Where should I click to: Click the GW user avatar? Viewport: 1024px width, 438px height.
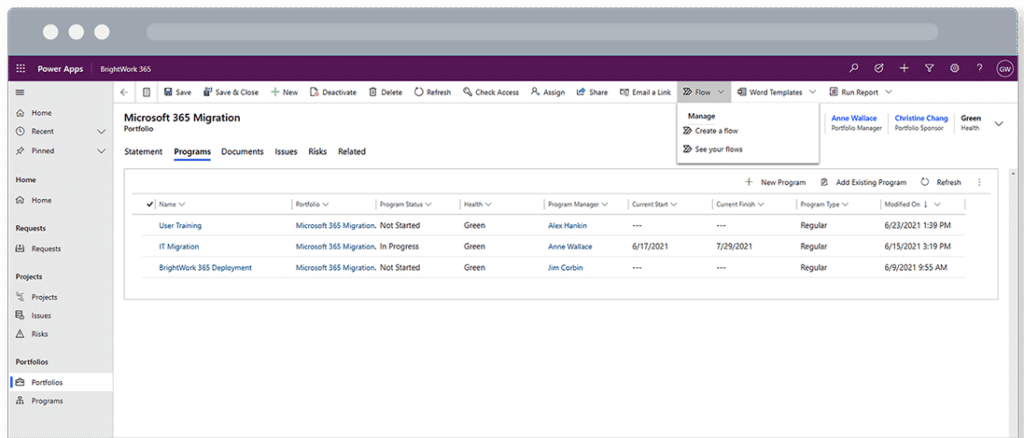[1004, 68]
